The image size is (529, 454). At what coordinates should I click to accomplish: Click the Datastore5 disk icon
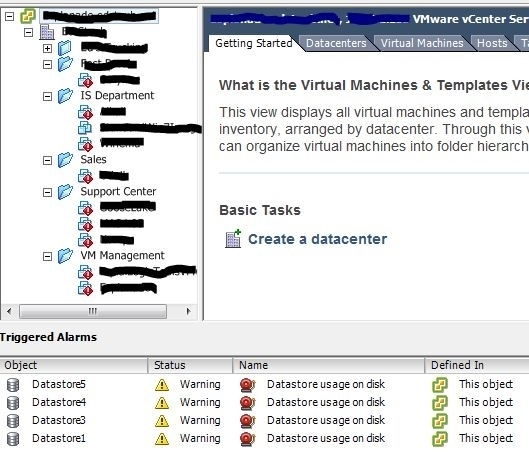(13, 385)
